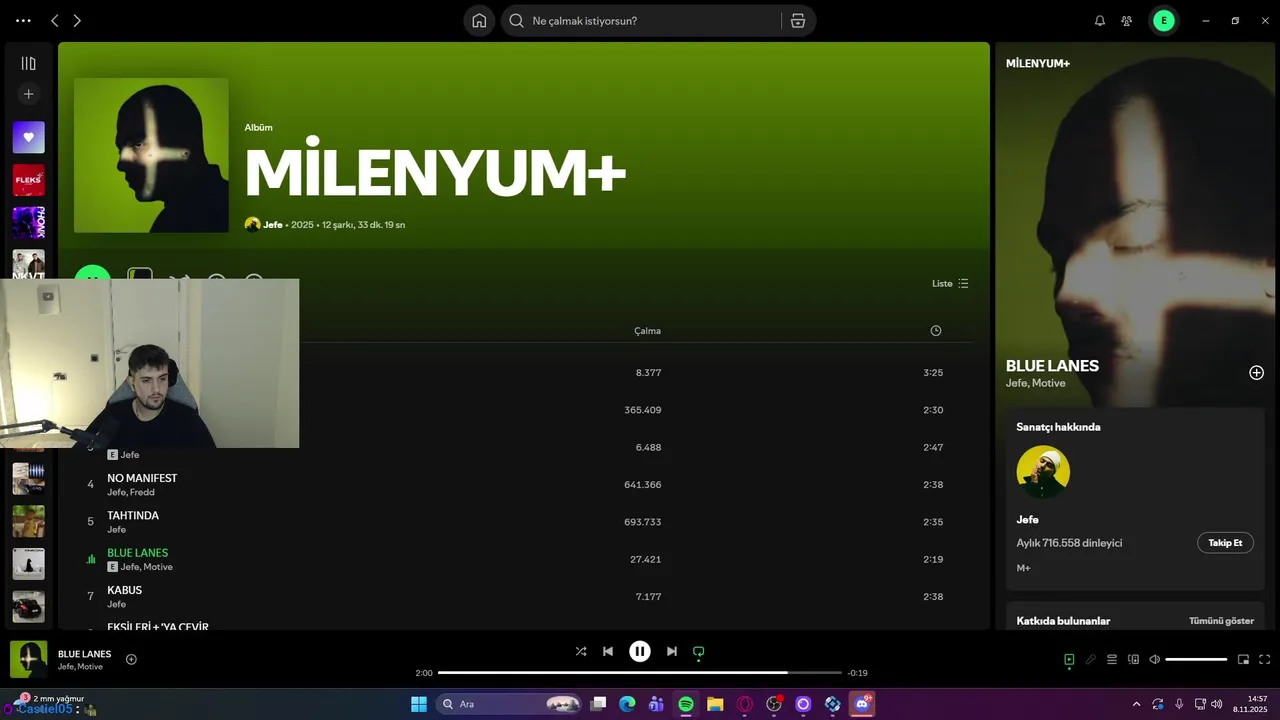
Task: Open Liked Songs heart playlist
Action: 29,137
